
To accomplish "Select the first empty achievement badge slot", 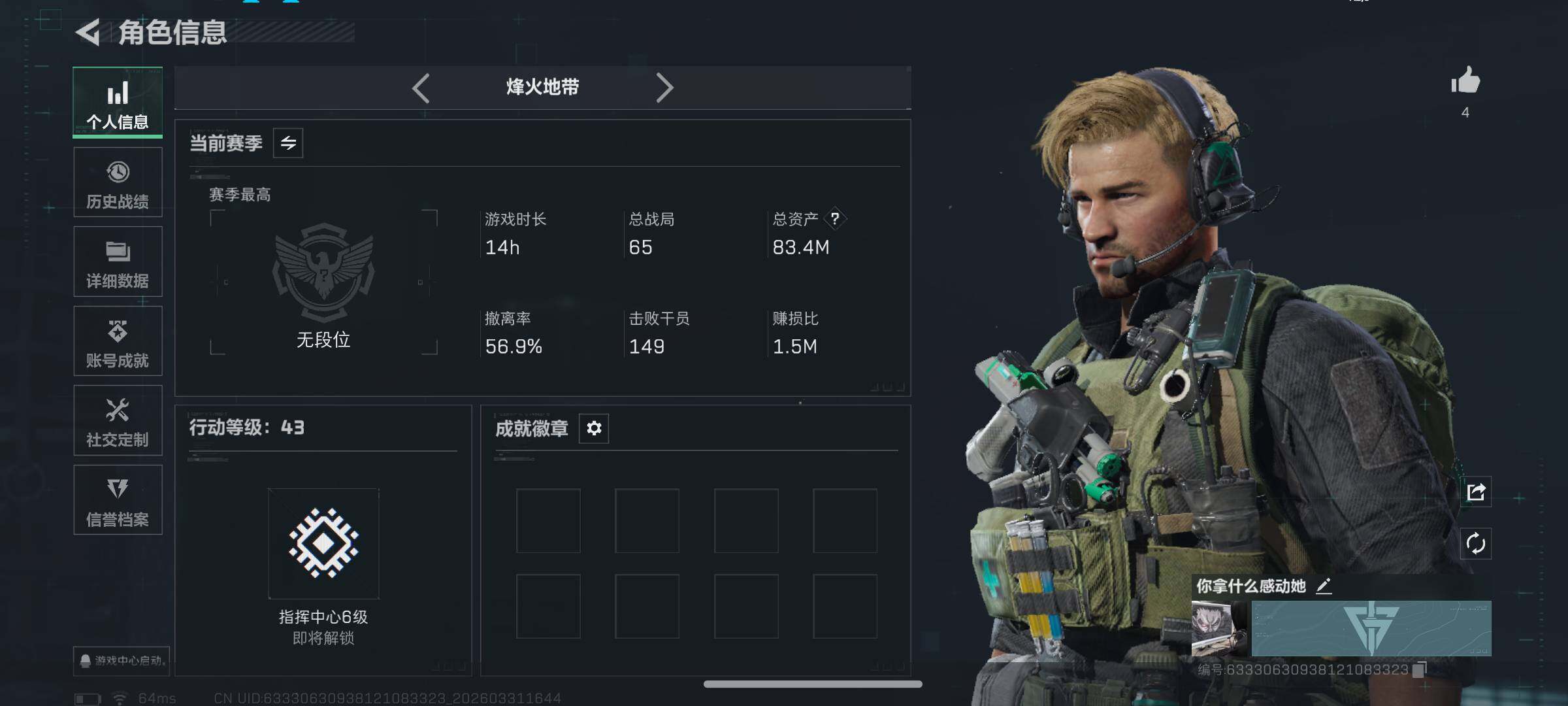I will [x=548, y=521].
